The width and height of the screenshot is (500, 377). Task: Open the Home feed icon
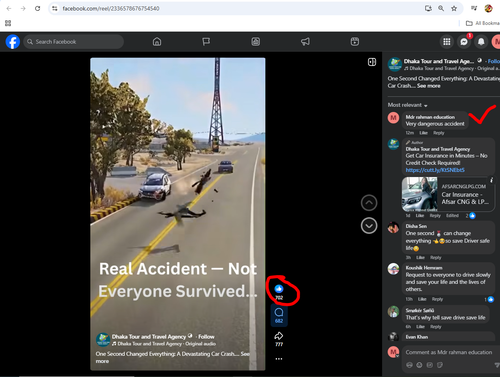pos(157,42)
